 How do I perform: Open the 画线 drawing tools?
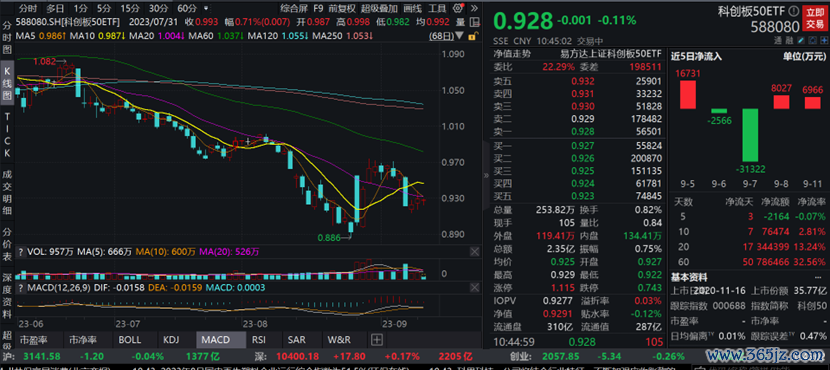click(x=412, y=8)
